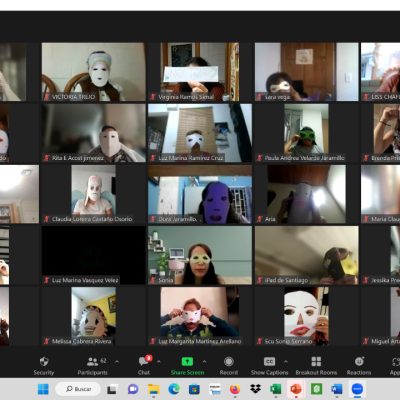Select the Sonia video tile

200,255
